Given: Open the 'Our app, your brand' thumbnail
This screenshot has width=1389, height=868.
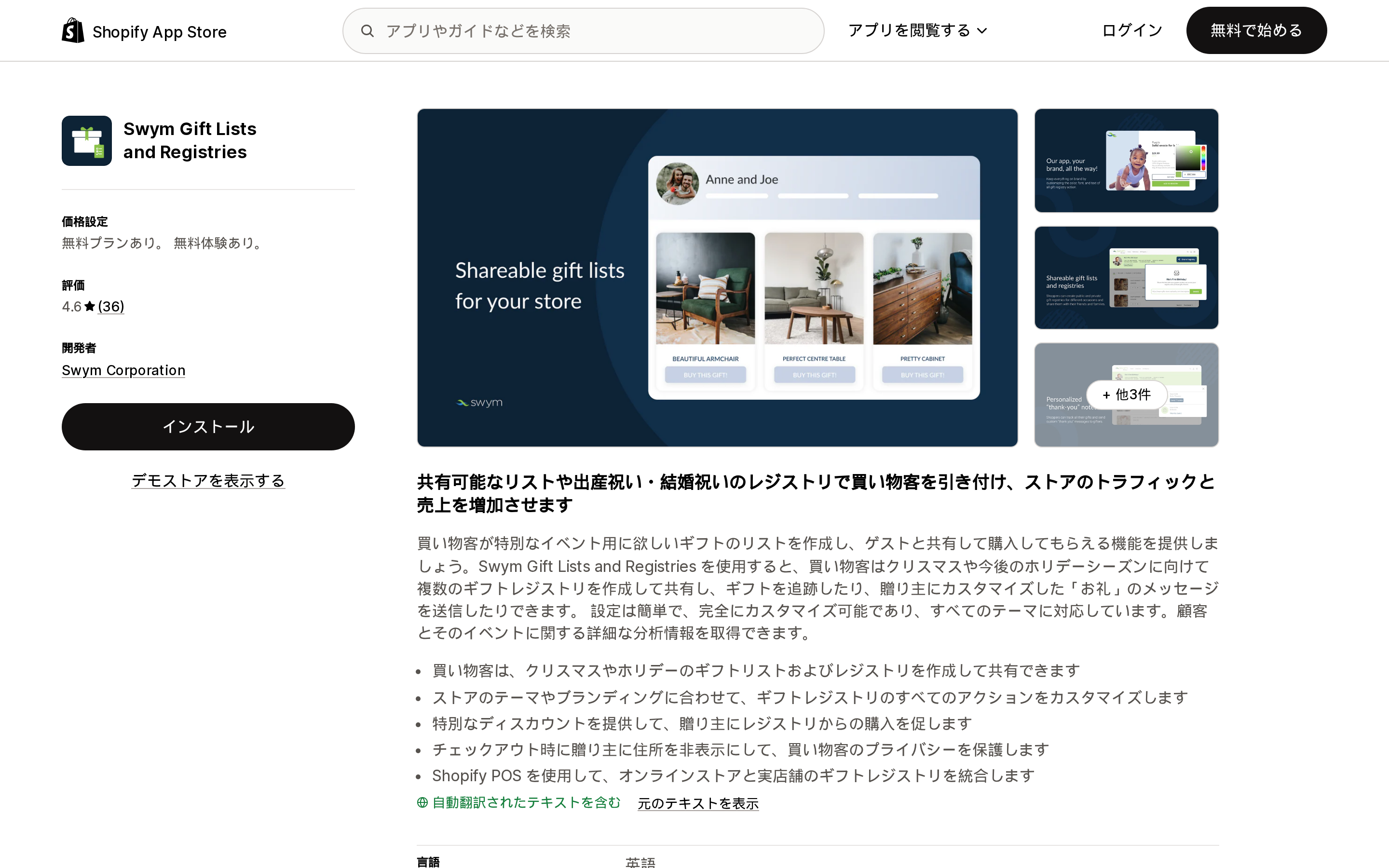Looking at the screenshot, I should click(x=1126, y=160).
